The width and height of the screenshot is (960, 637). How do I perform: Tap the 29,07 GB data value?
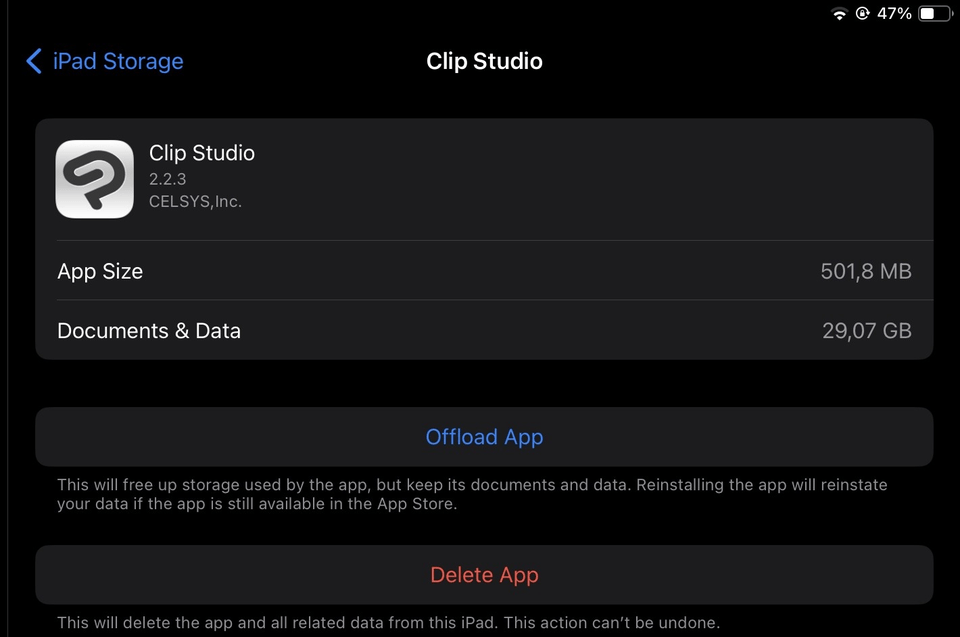coord(867,331)
